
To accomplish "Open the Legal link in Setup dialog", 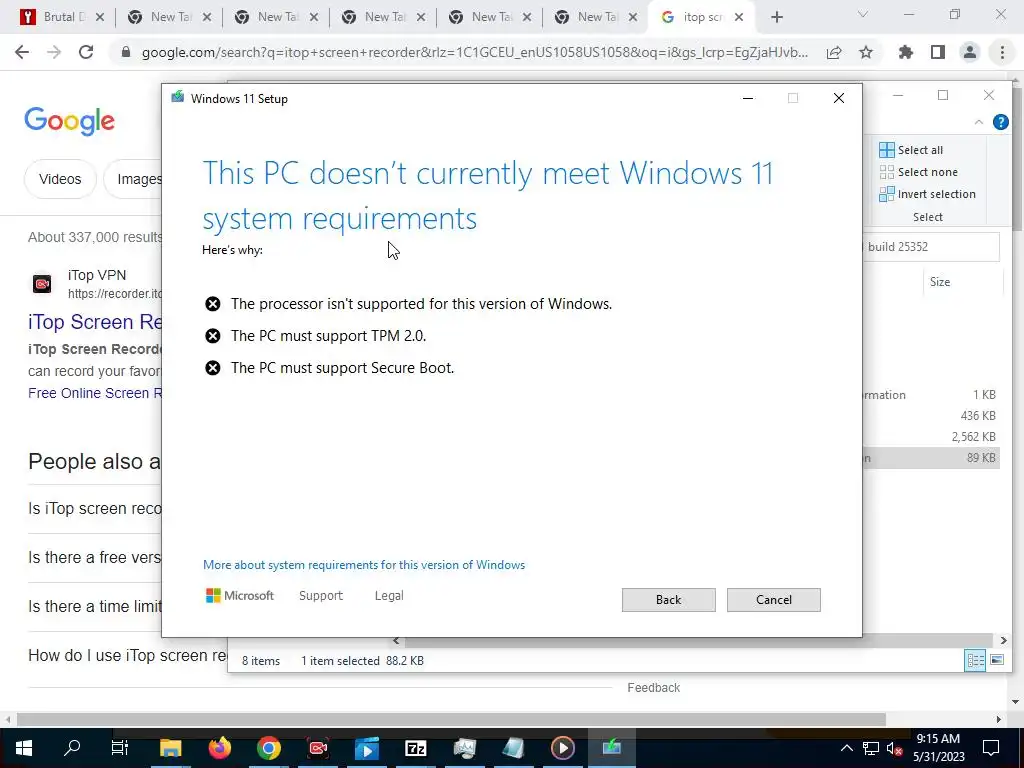I will (389, 596).
